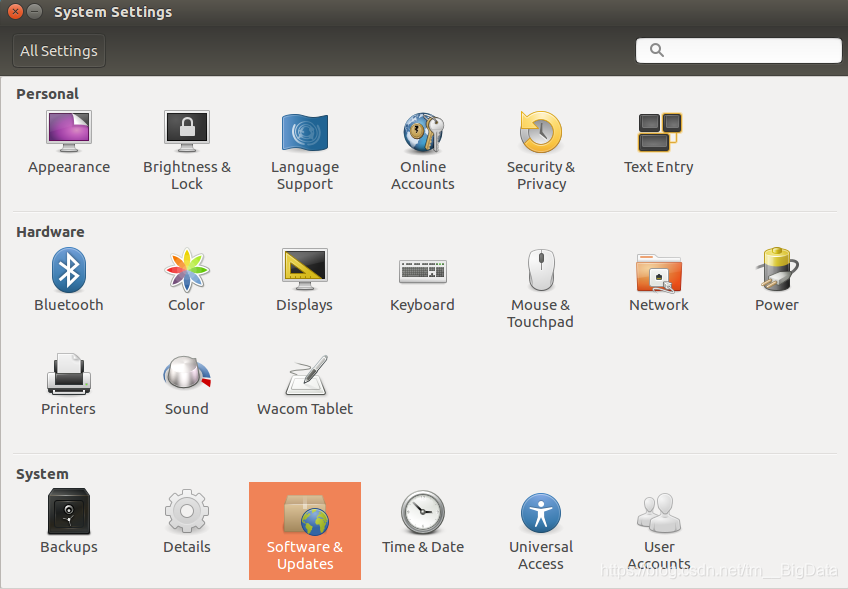Close the System Settings window

[x=16, y=11]
